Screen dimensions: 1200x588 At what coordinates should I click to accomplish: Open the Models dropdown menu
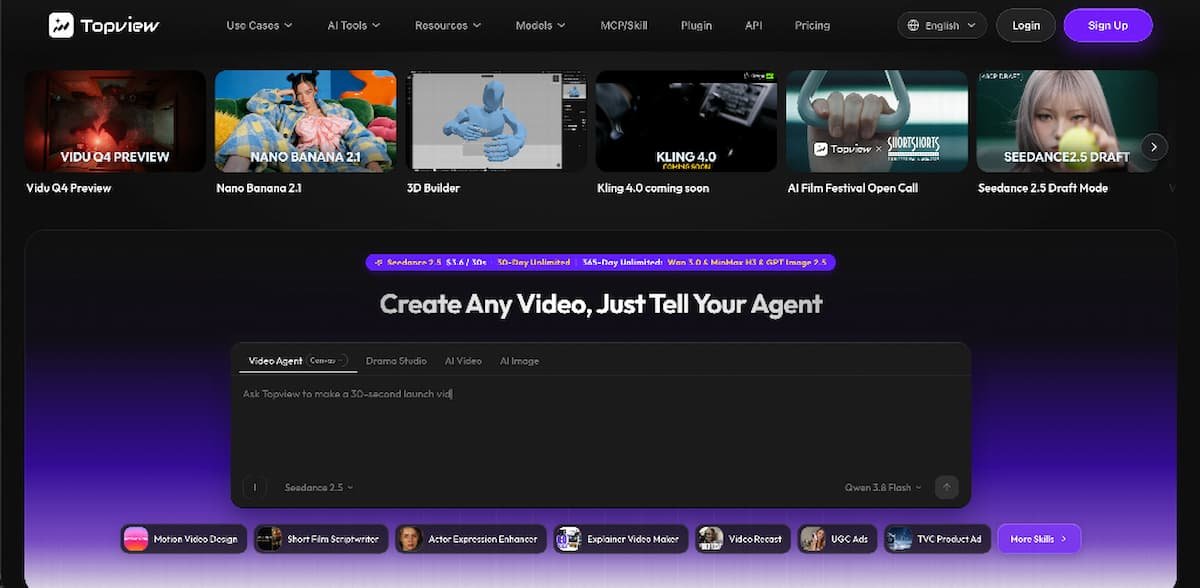[x=540, y=25]
